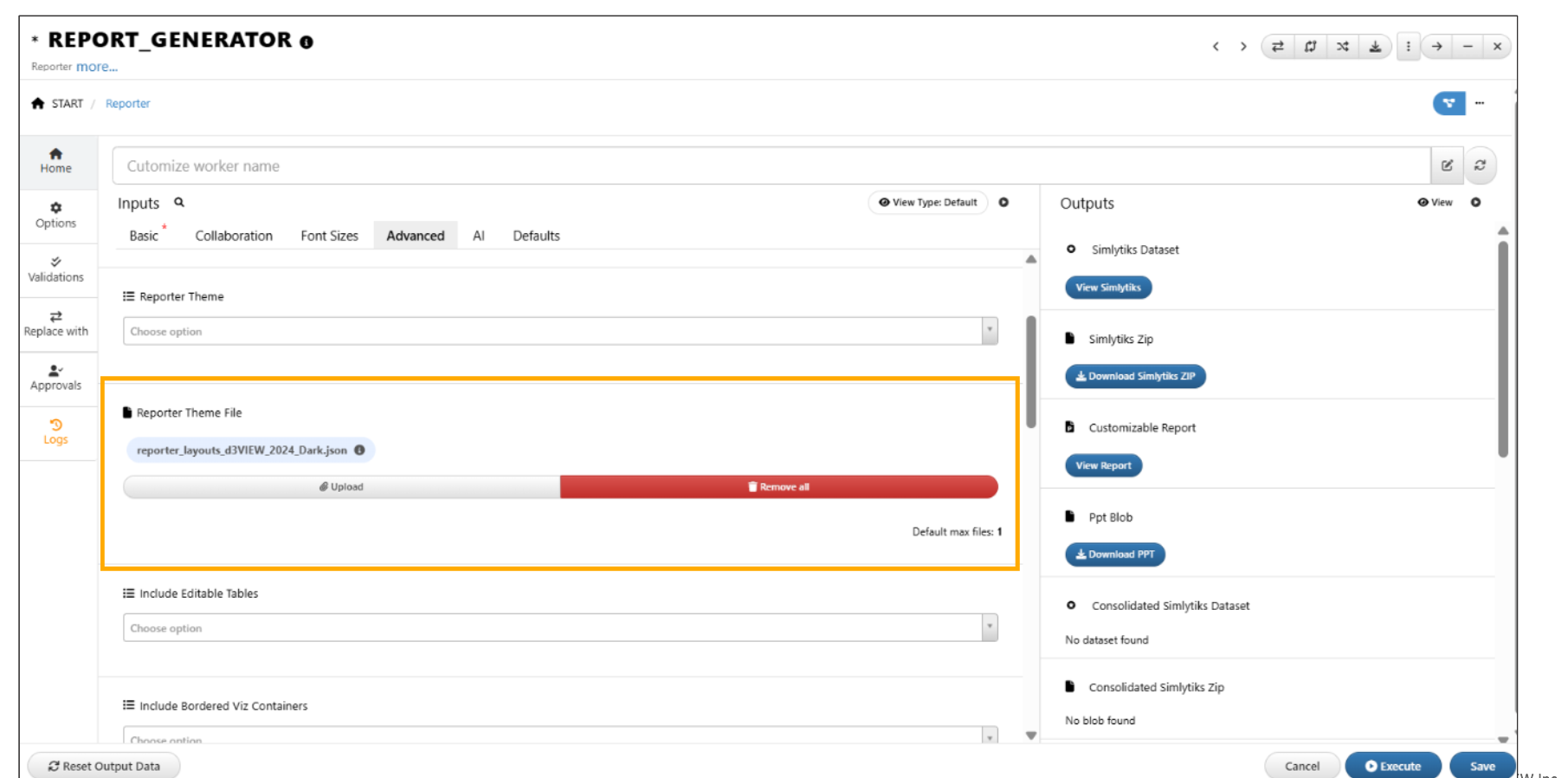Image resolution: width=1568 pixels, height=778 pixels.
Task: Click the search icon beside Inputs
Action: pos(179,203)
